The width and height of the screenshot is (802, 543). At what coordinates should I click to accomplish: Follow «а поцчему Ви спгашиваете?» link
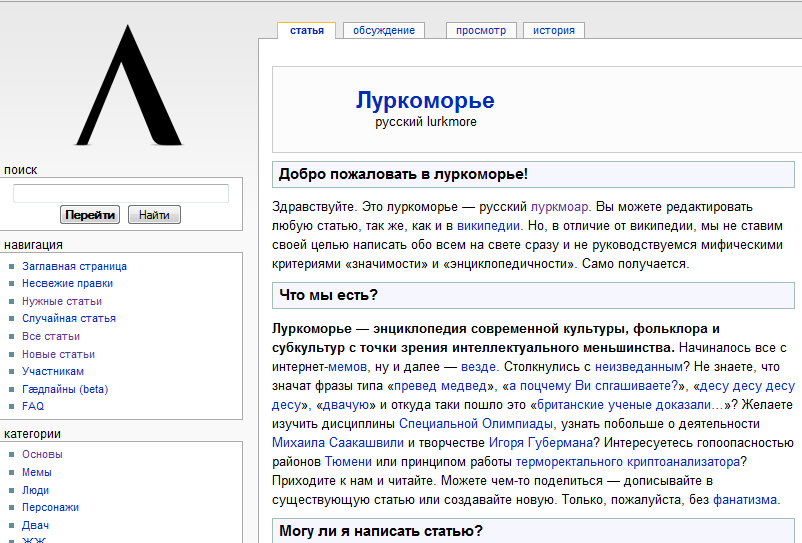(593, 386)
